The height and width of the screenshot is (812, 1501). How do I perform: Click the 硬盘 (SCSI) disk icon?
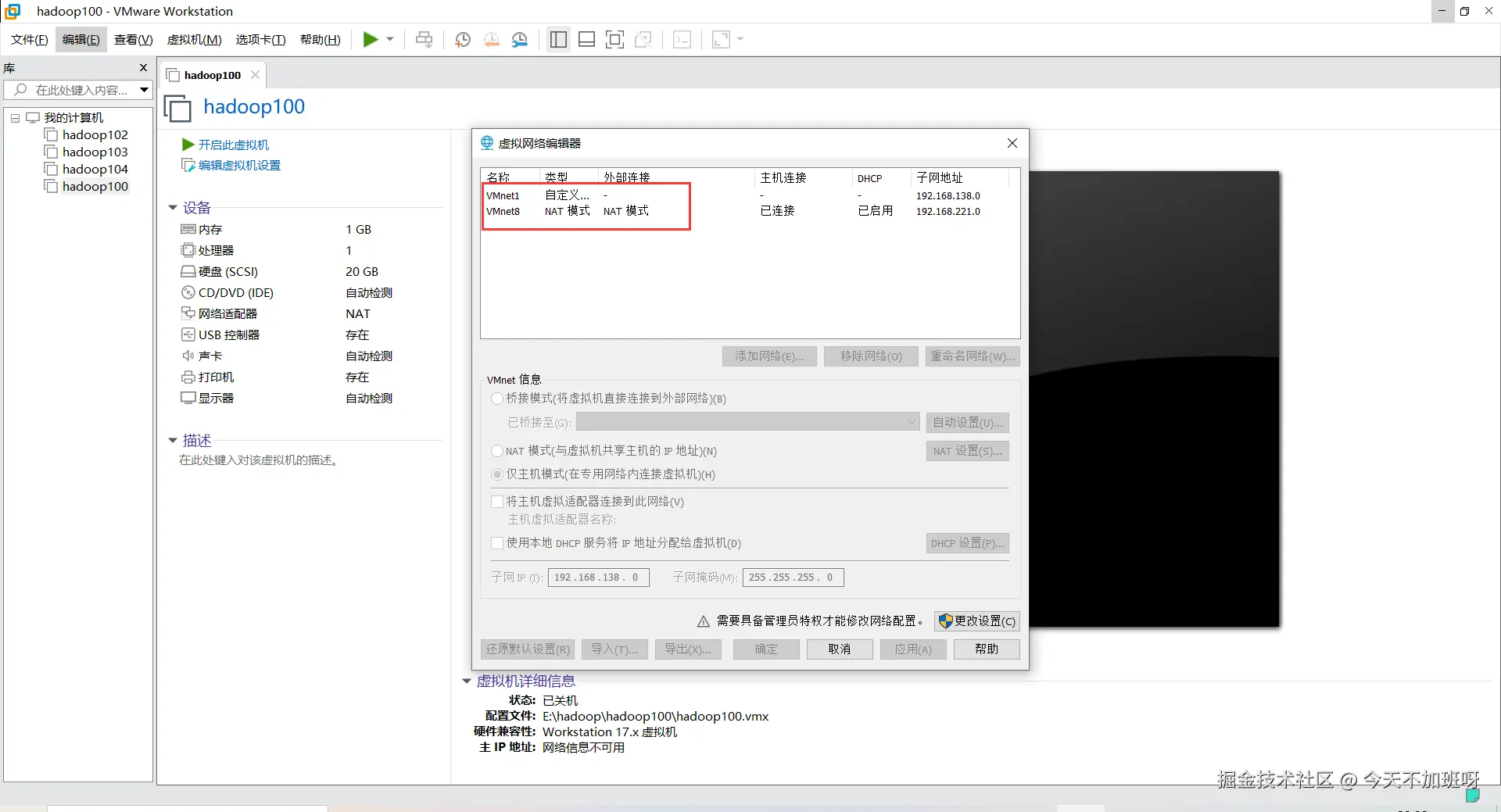pos(188,271)
